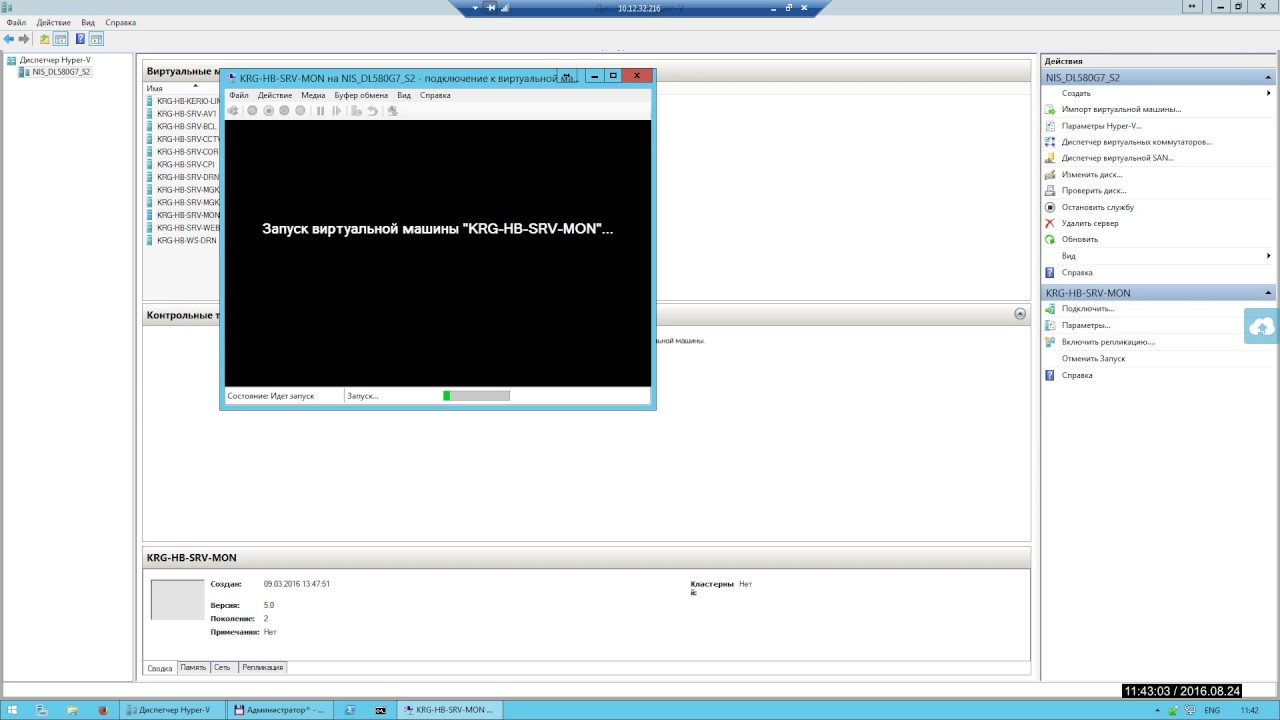
Task: Collapse the KRG-HB-SRV-MON actions section
Action: (x=1269, y=293)
